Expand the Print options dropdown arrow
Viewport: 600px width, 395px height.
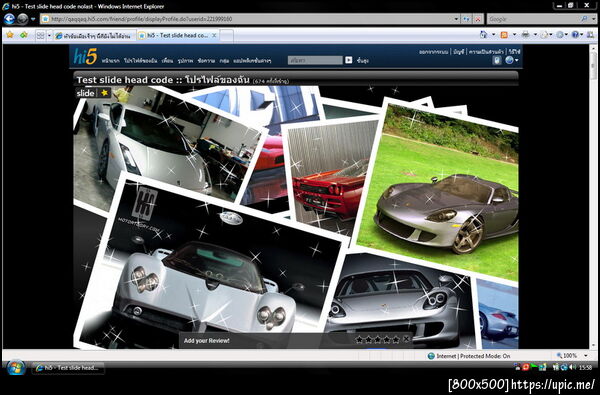tap(535, 35)
